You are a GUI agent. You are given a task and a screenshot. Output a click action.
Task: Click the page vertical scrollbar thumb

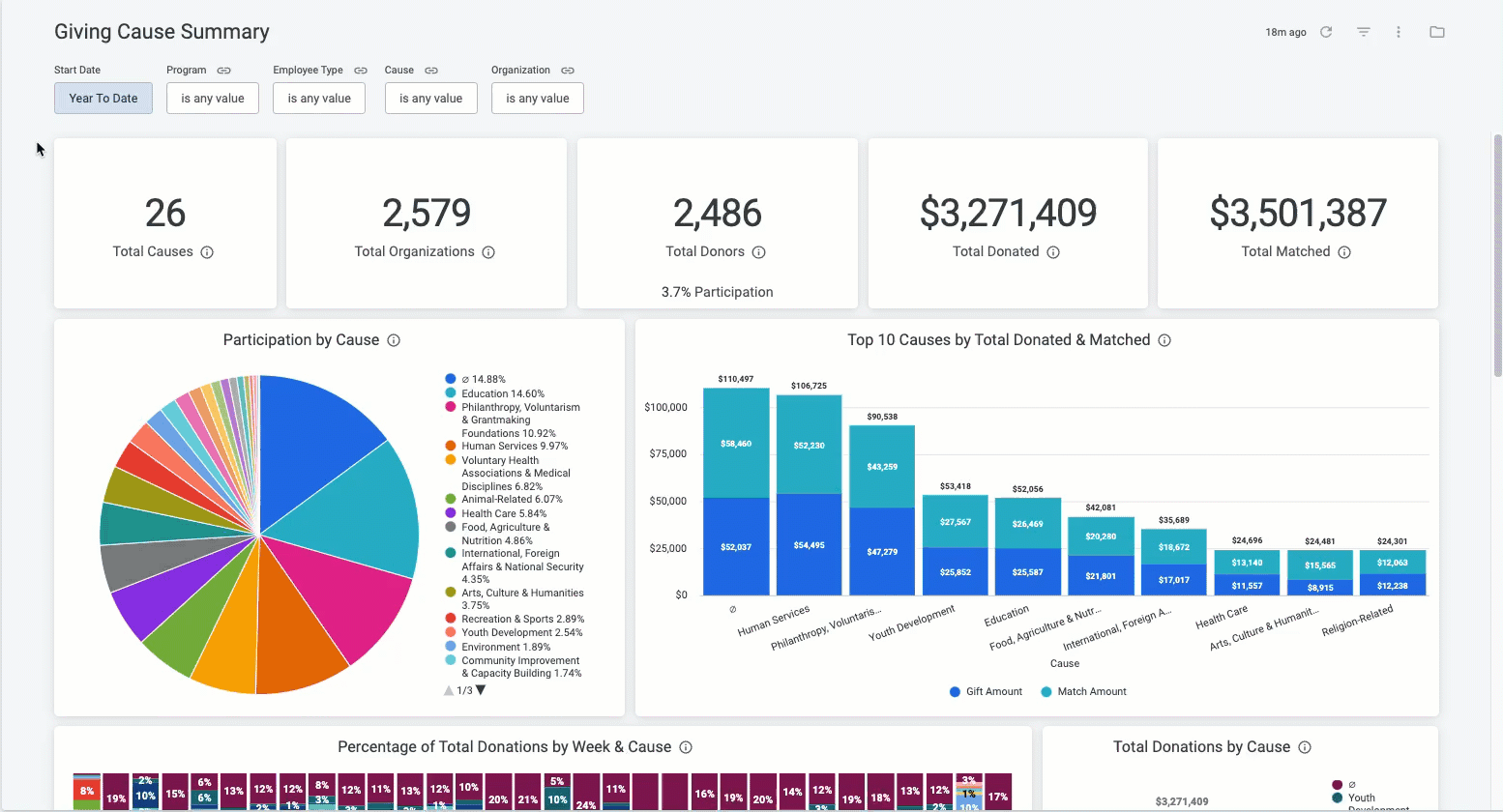point(1497,255)
